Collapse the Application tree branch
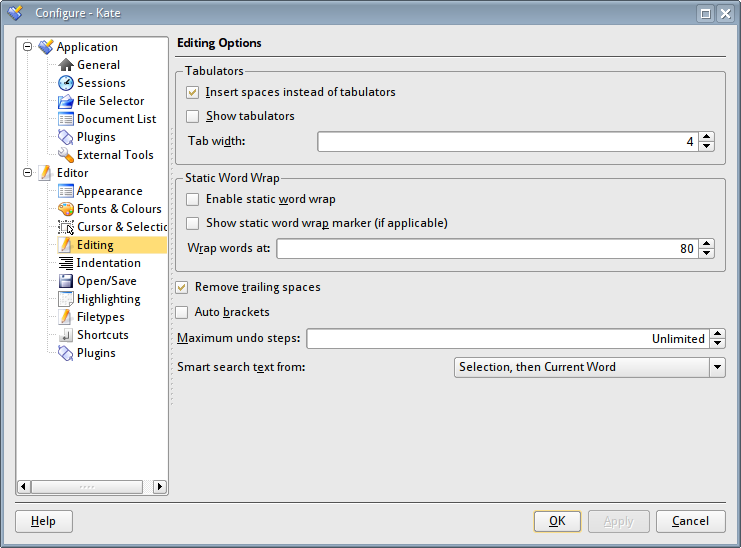 [x=27, y=47]
